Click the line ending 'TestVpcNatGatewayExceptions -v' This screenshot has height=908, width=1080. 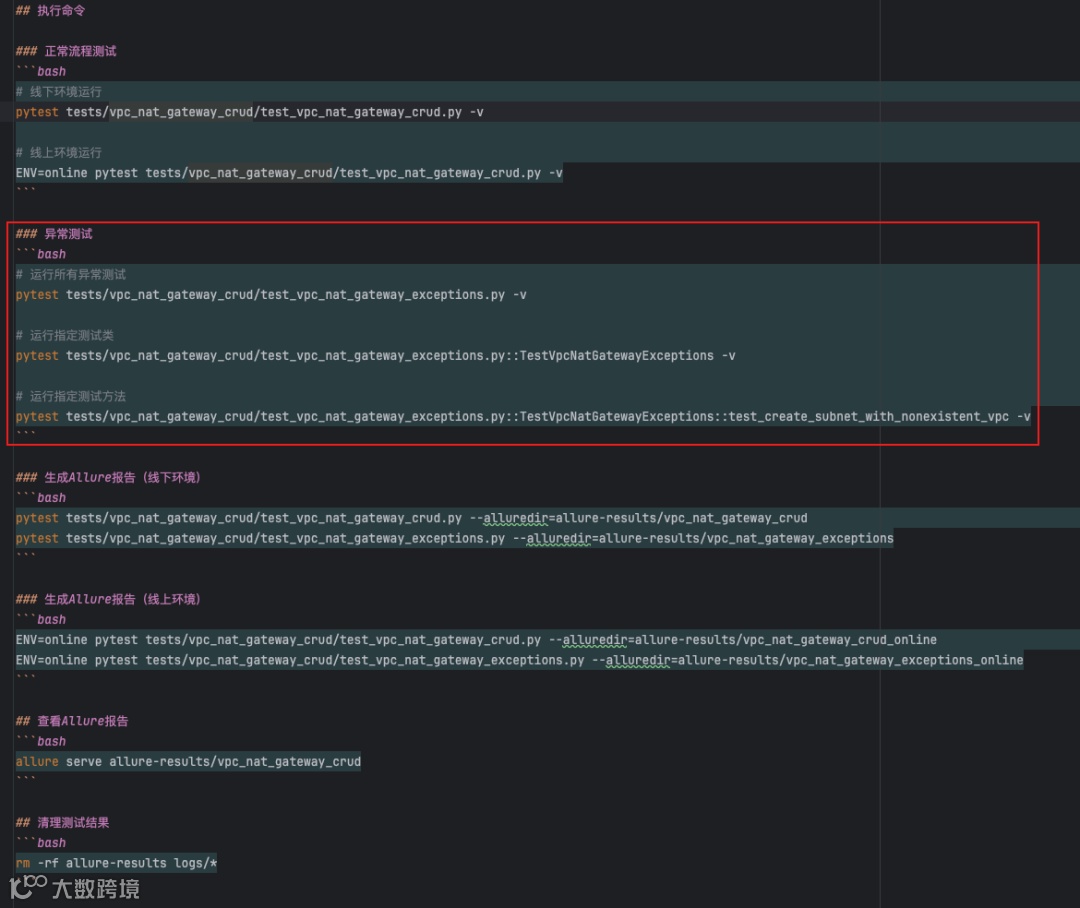(x=375, y=355)
